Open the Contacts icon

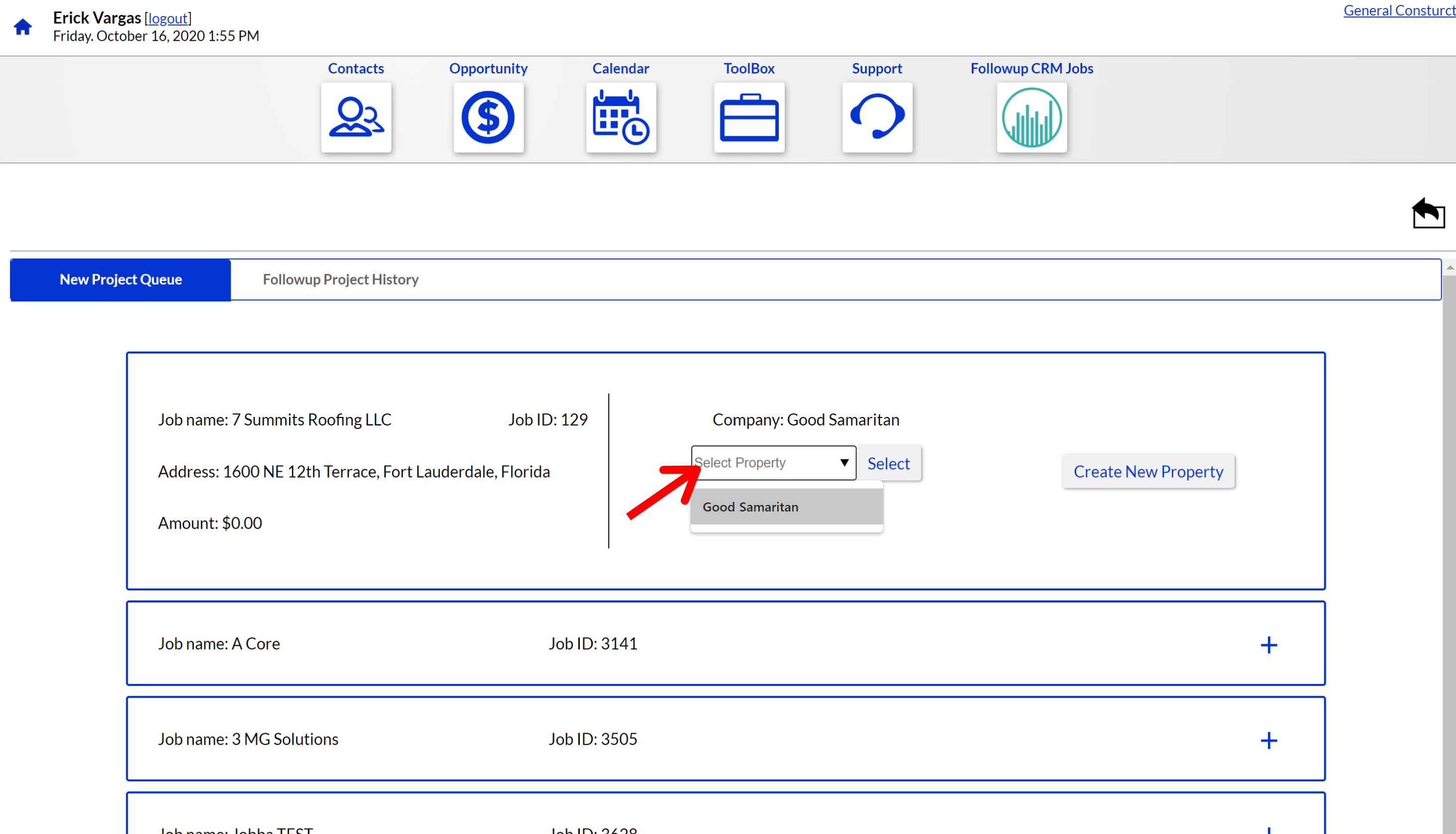pyautogui.click(x=356, y=117)
